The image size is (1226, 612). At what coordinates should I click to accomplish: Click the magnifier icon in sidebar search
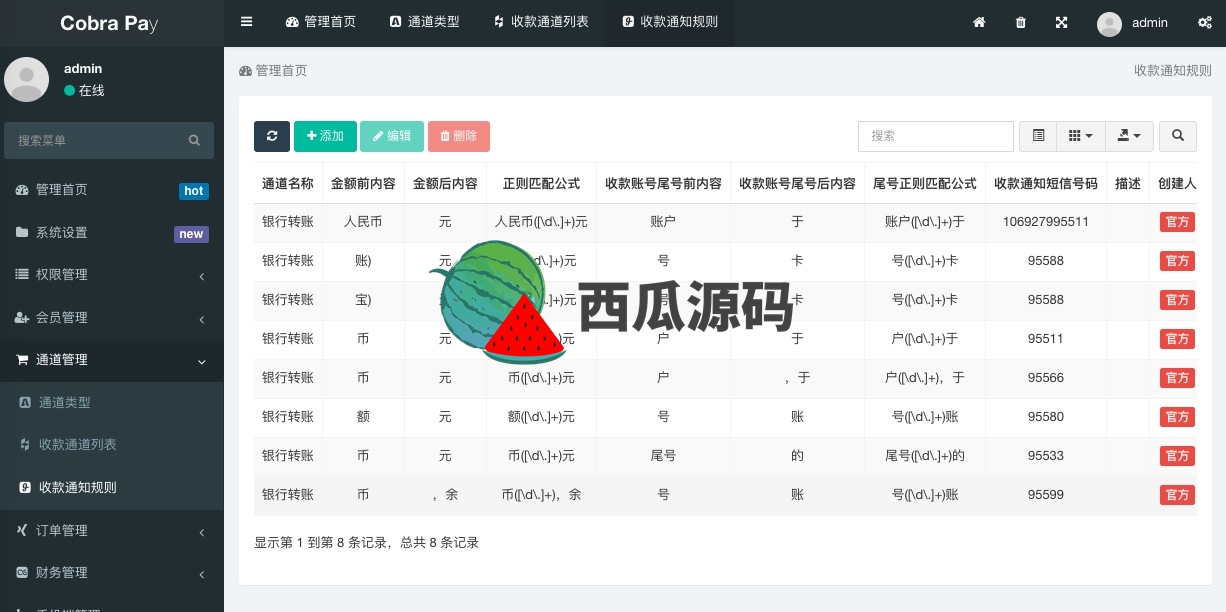pos(194,141)
